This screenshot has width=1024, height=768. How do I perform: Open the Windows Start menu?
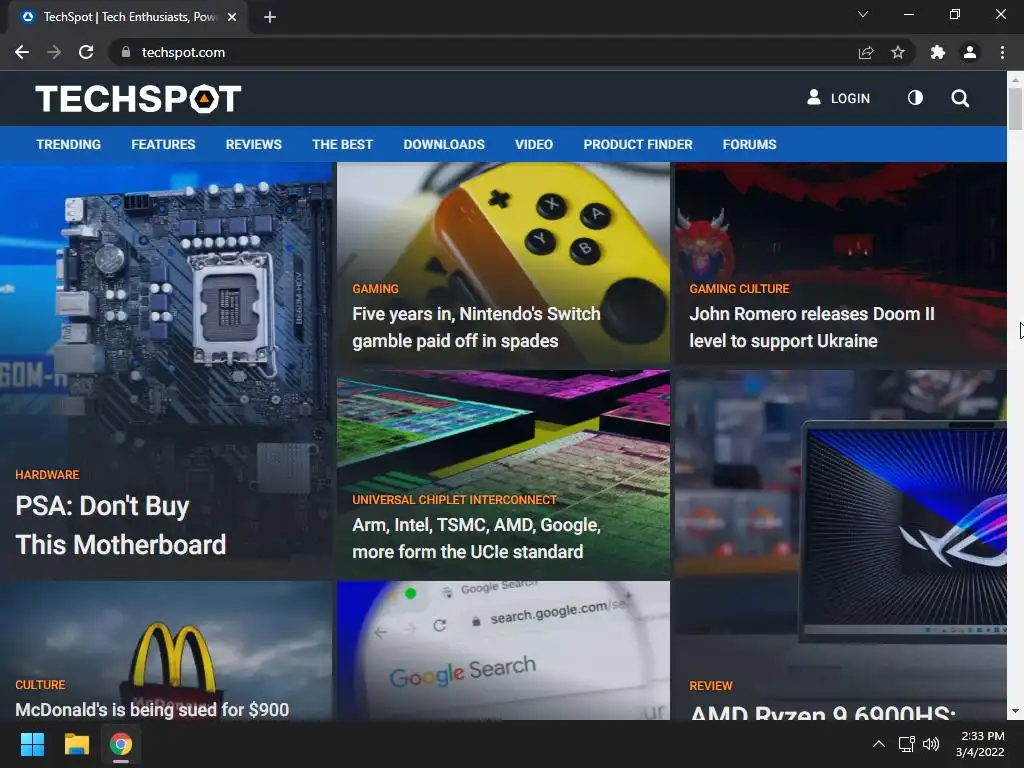32,744
